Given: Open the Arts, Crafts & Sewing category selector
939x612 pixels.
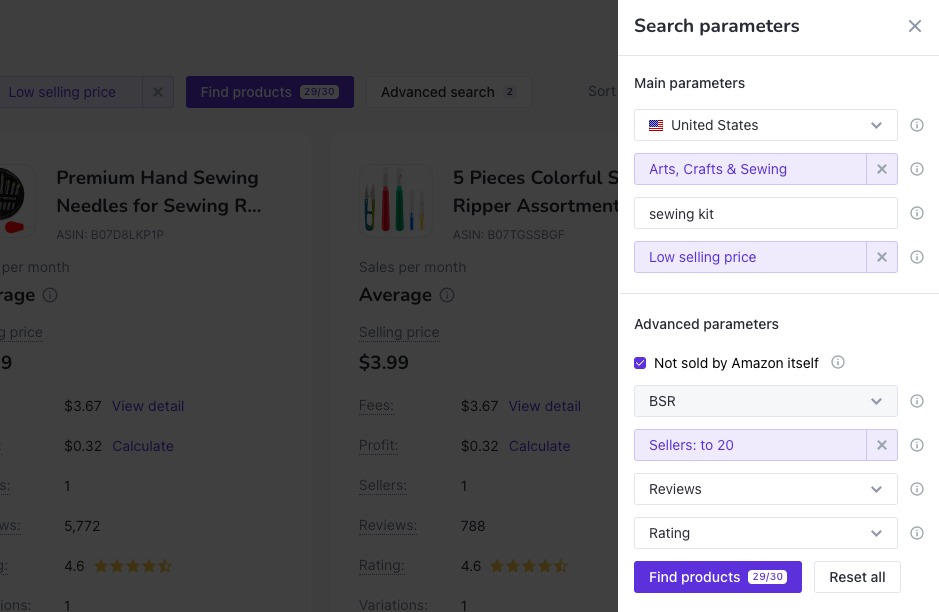Looking at the screenshot, I should point(750,169).
